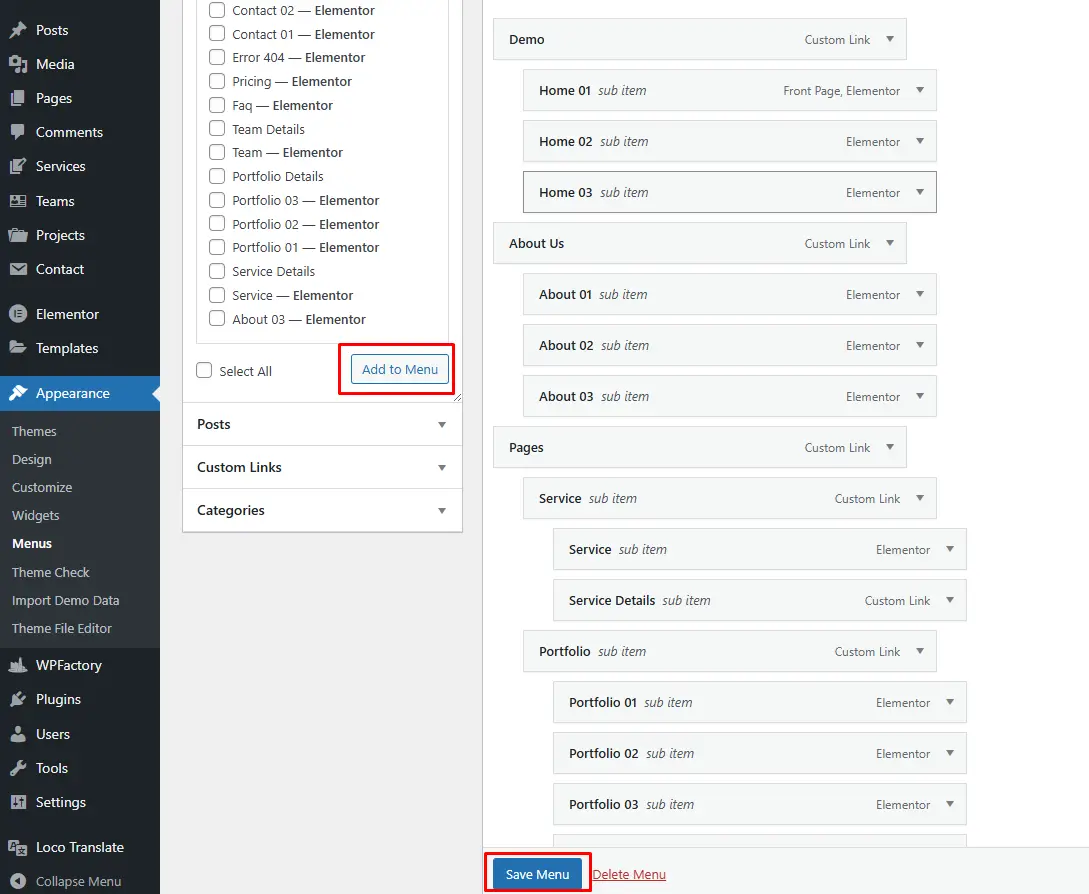Click the Add to Menu button

tap(400, 370)
